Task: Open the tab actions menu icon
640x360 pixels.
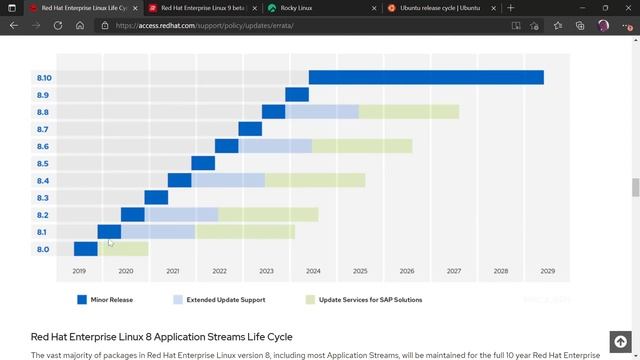Action: (x=11, y=8)
